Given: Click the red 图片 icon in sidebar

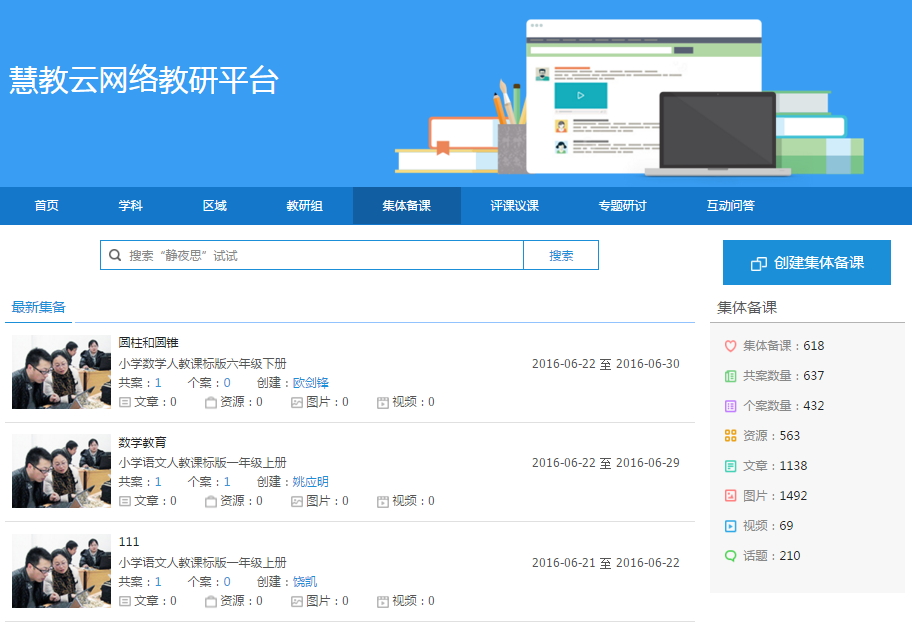Looking at the screenshot, I should (x=730, y=496).
